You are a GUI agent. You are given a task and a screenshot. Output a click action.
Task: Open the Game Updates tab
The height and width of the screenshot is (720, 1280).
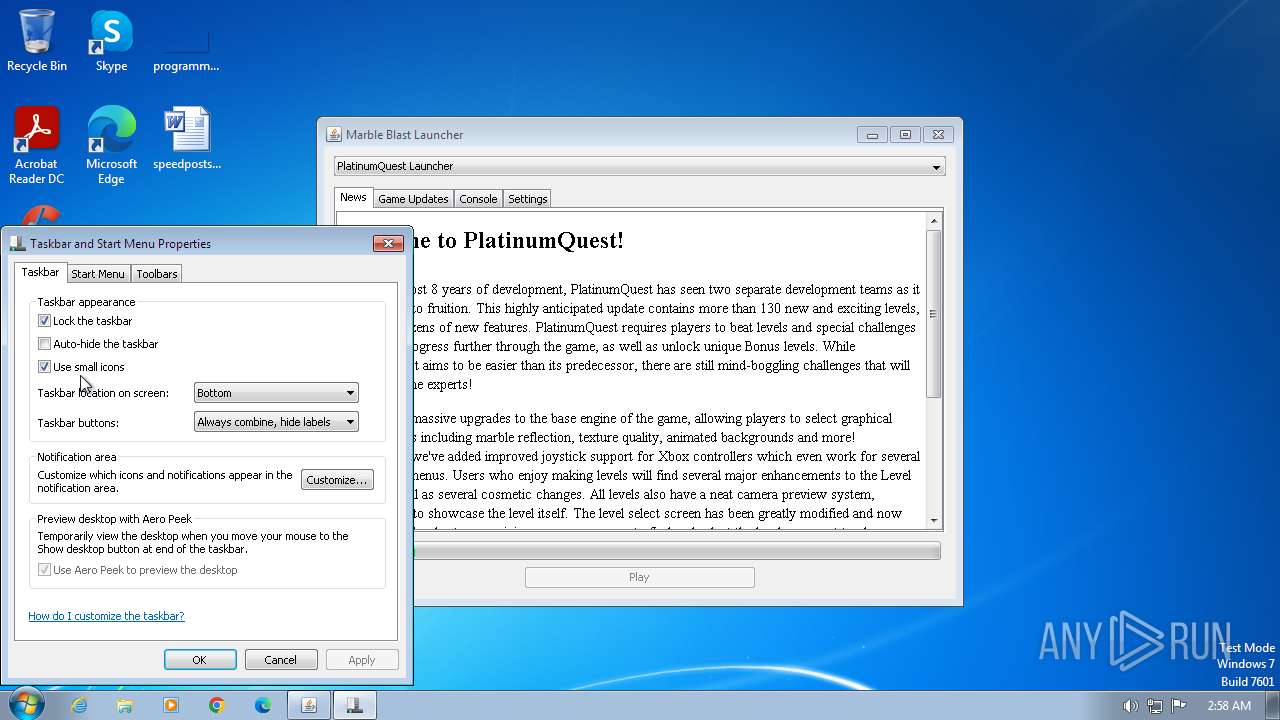(x=413, y=199)
